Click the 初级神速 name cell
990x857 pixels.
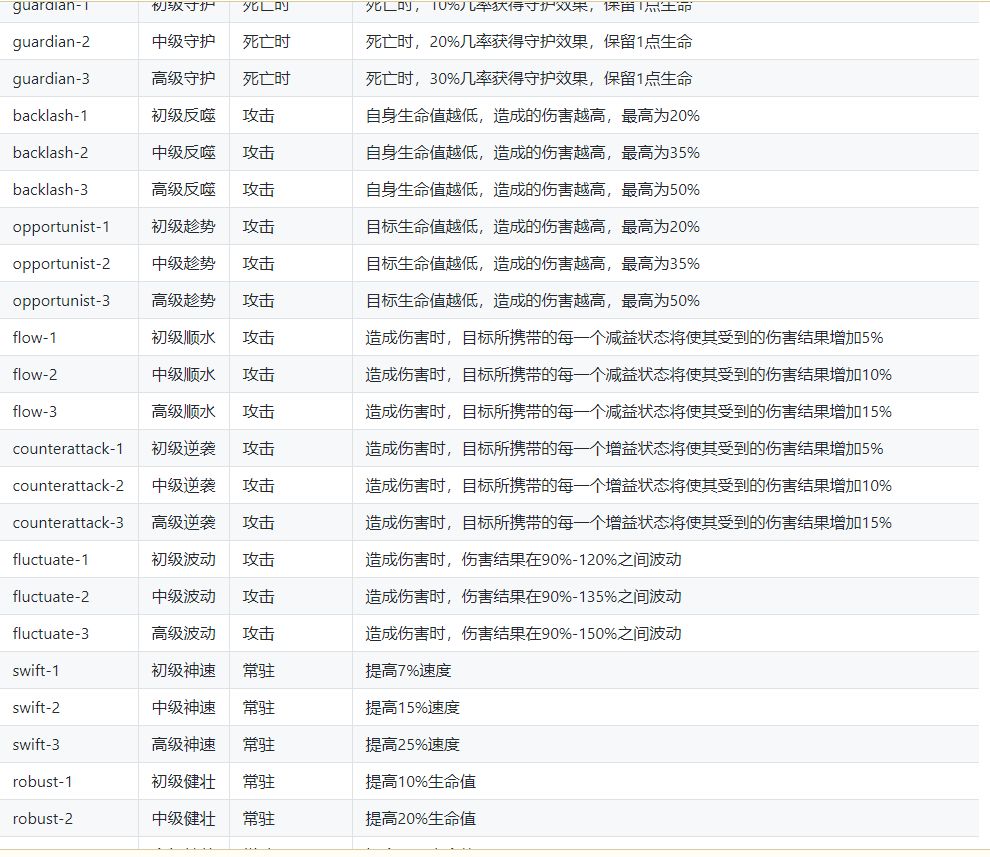pyautogui.click(x=184, y=671)
